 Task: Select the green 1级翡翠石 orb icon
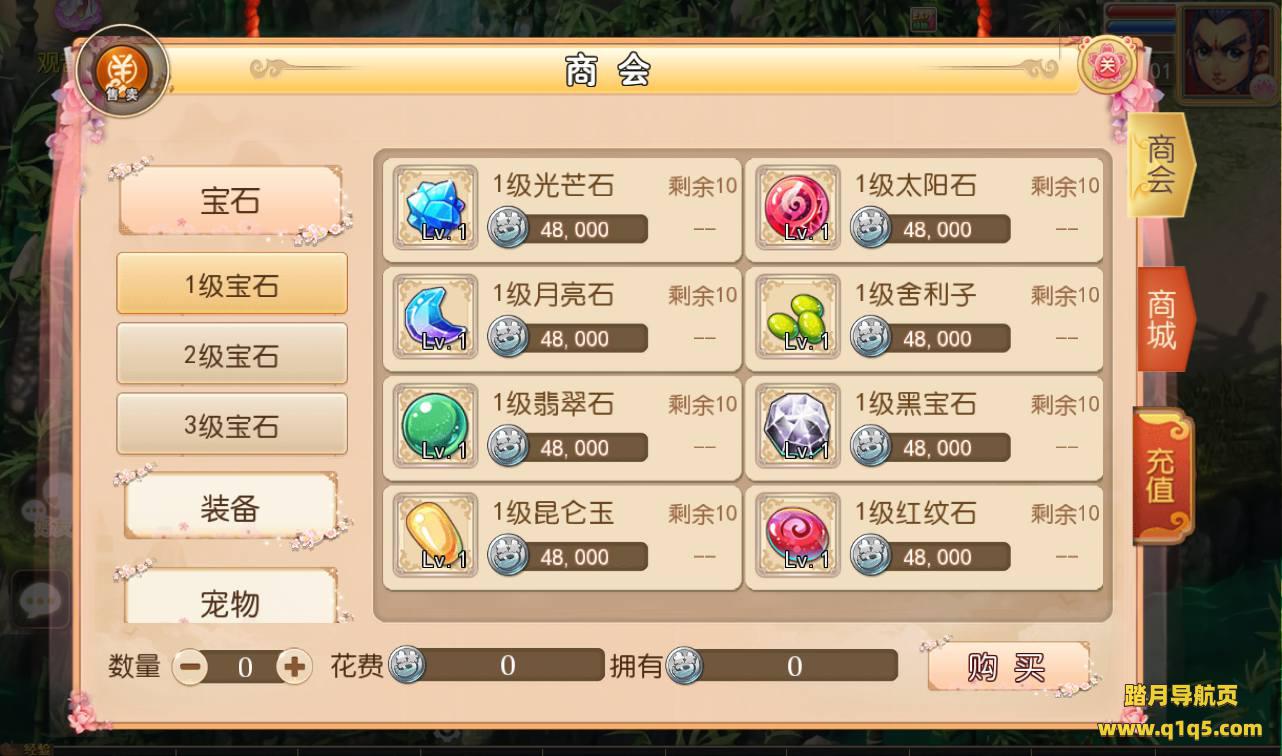pyautogui.click(x=435, y=425)
